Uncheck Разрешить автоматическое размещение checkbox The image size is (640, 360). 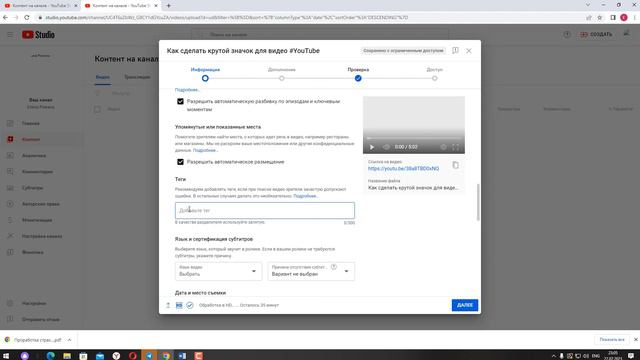click(180, 162)
